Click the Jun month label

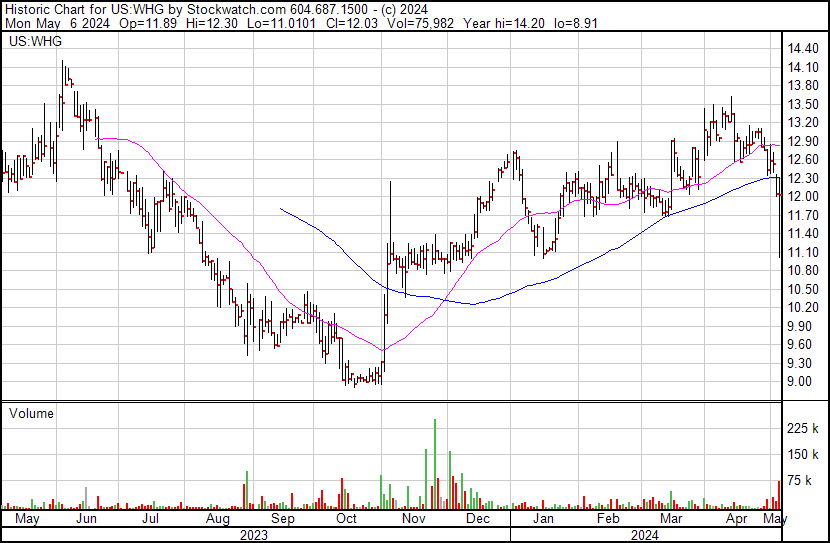pos(86,519)
